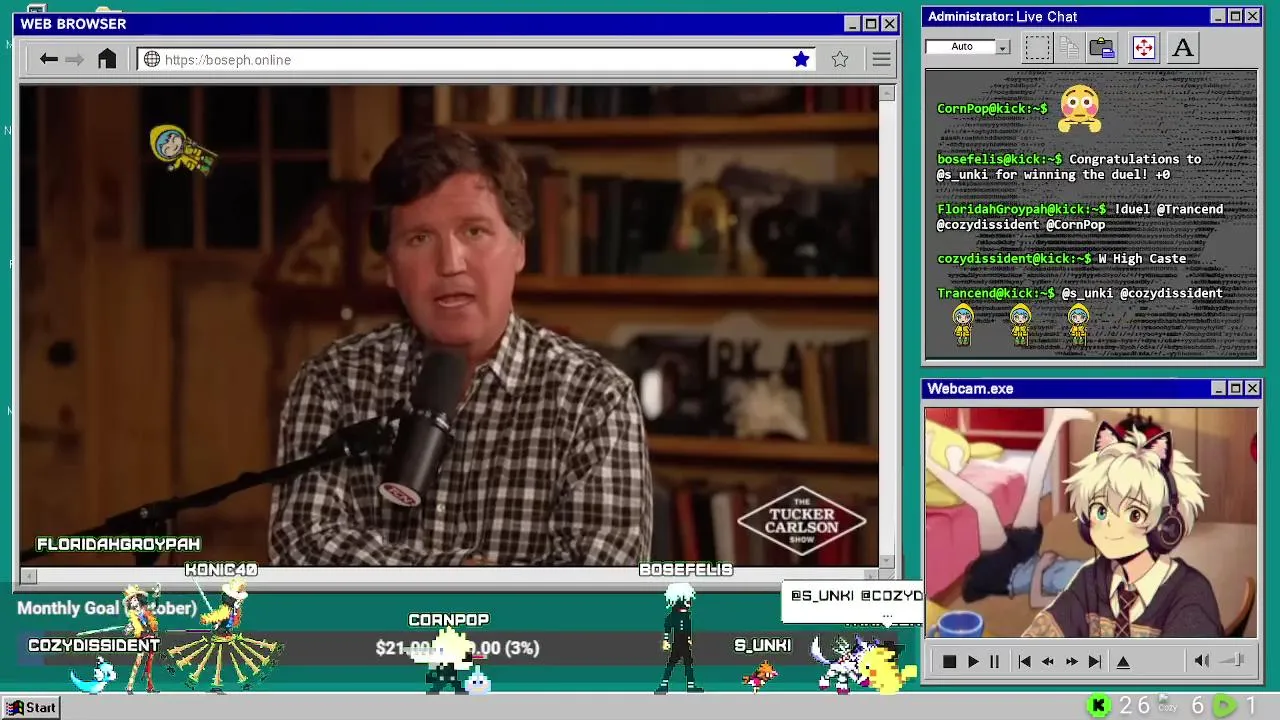Screen dimensions: 1280x720
Task: Pause playback in Webcam.exe
Action: point(994,661)
